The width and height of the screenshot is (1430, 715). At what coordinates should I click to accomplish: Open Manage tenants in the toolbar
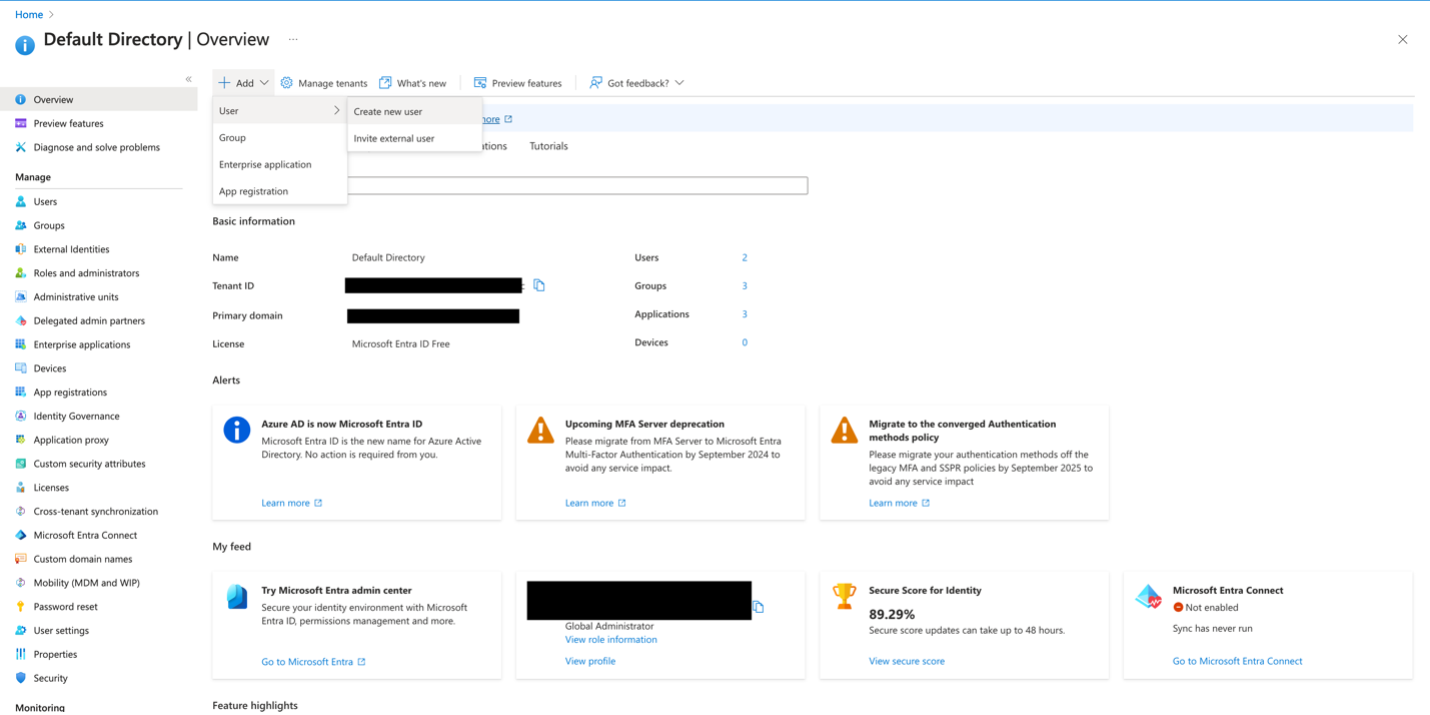click(x=324, y=83)
